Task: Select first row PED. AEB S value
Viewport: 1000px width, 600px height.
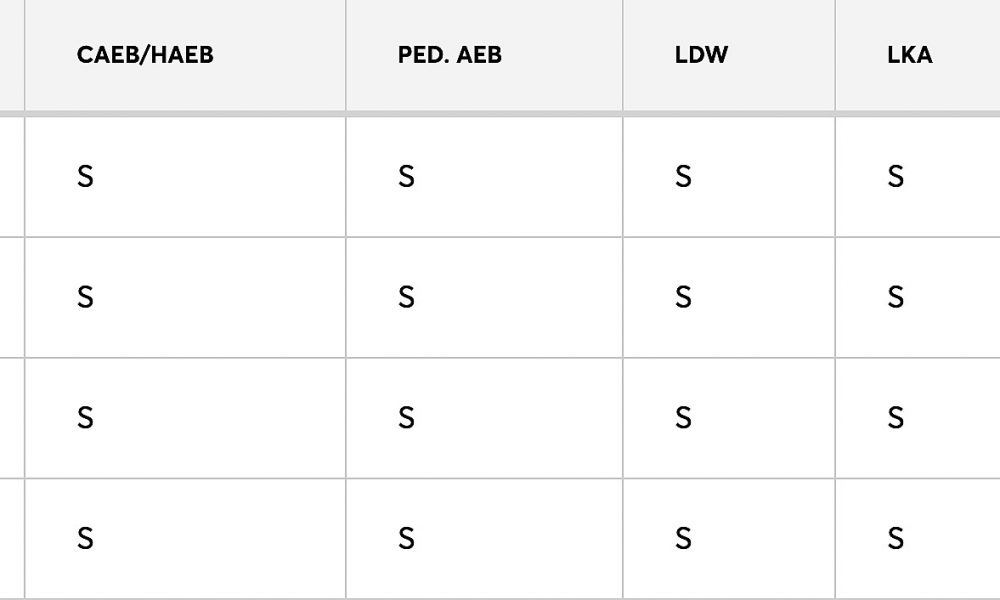Action: pyautogui.click(x=406, y=176)
